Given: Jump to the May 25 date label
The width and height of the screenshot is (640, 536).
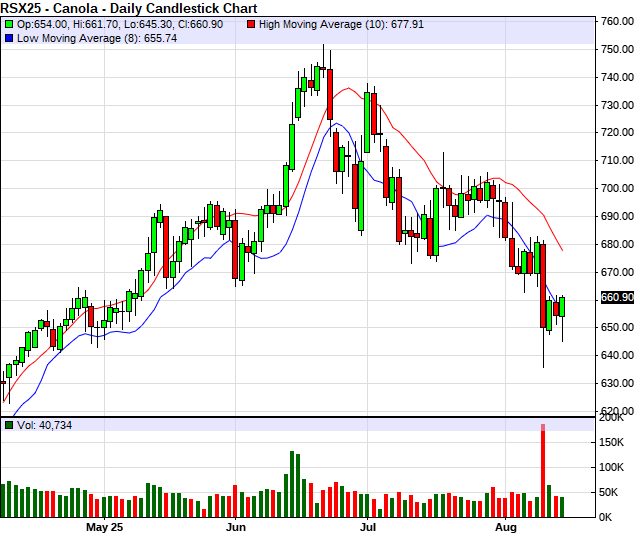Looking at the screenshot, I should 104,526.
